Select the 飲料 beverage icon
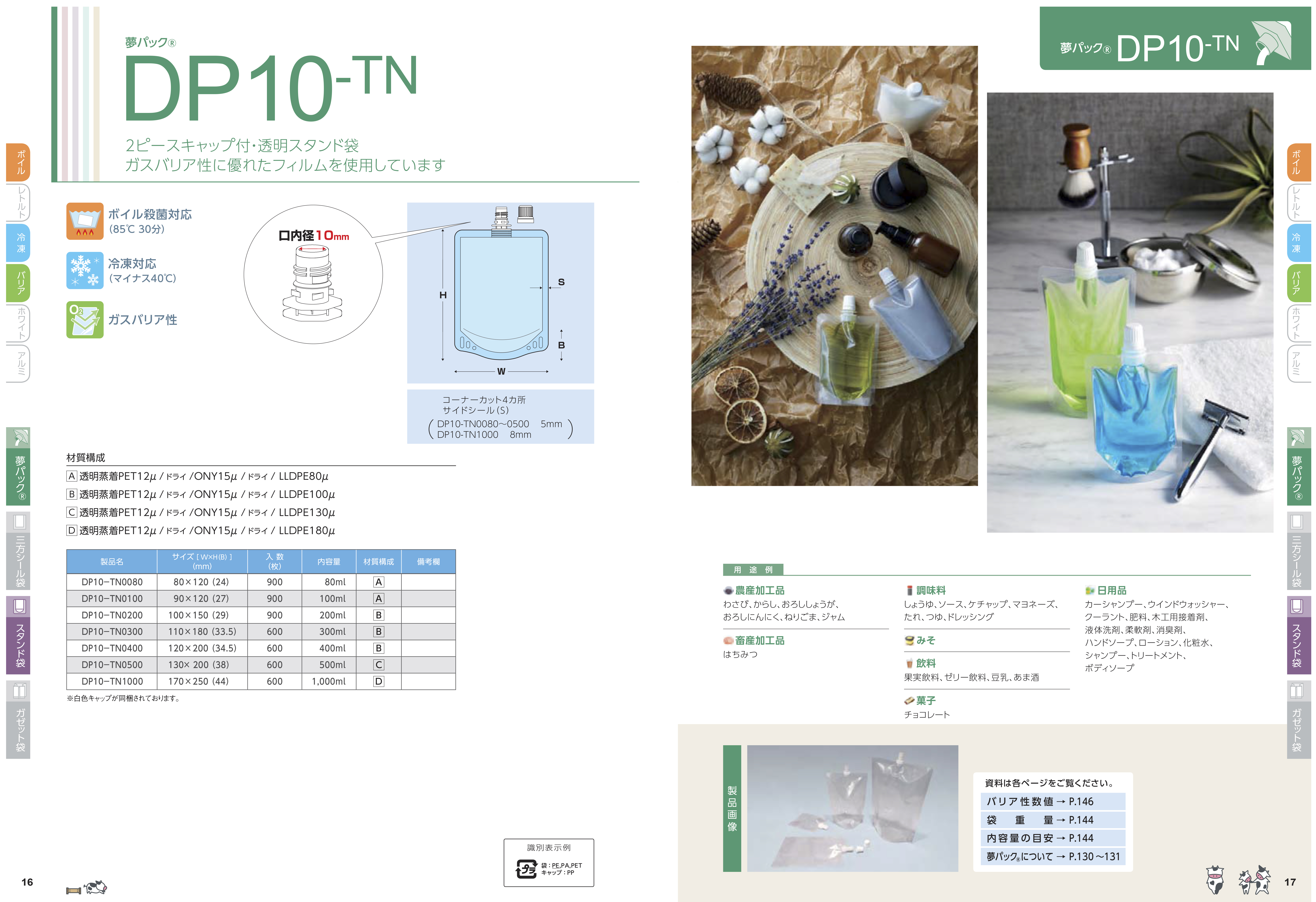 (x=910, y=663)
